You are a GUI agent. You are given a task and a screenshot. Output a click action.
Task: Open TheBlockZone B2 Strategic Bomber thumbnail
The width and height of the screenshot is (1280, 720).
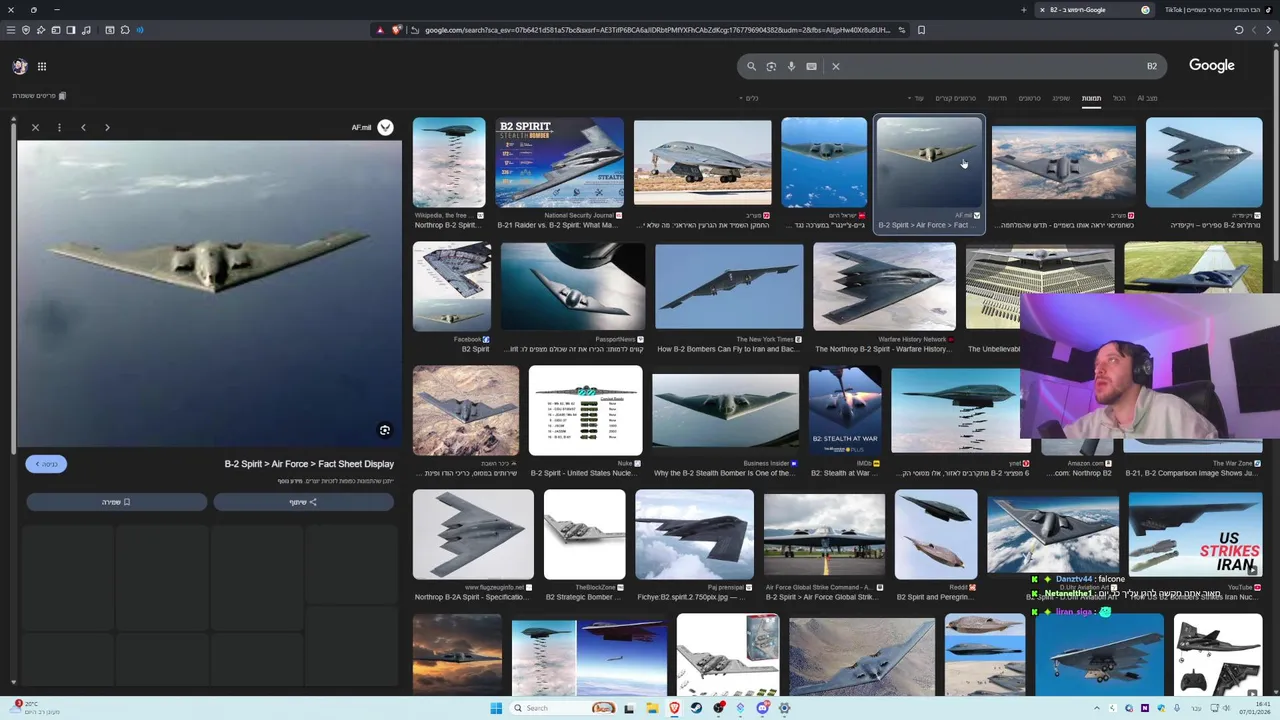pyautogui.click(x=584, y=535)
